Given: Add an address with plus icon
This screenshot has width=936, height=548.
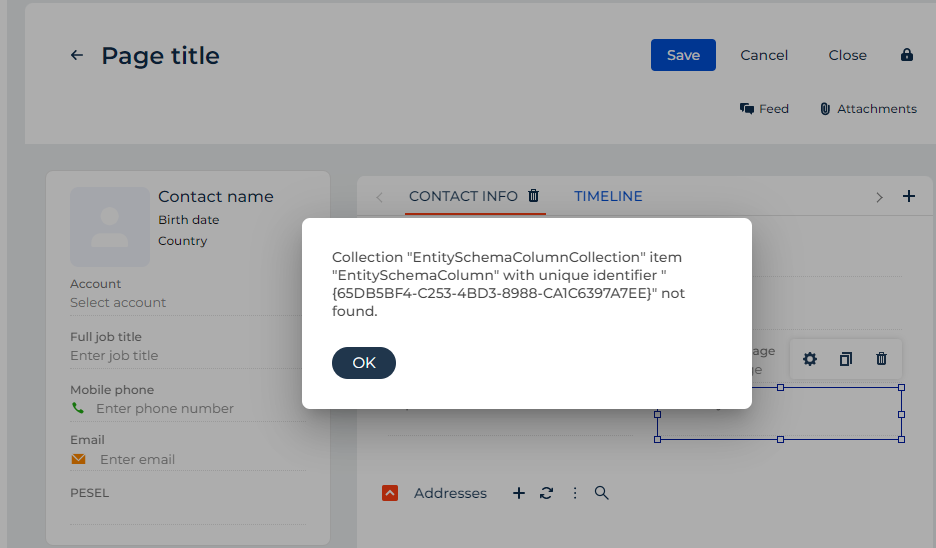Looking at the screenshot, I should [x=519, y=493].
